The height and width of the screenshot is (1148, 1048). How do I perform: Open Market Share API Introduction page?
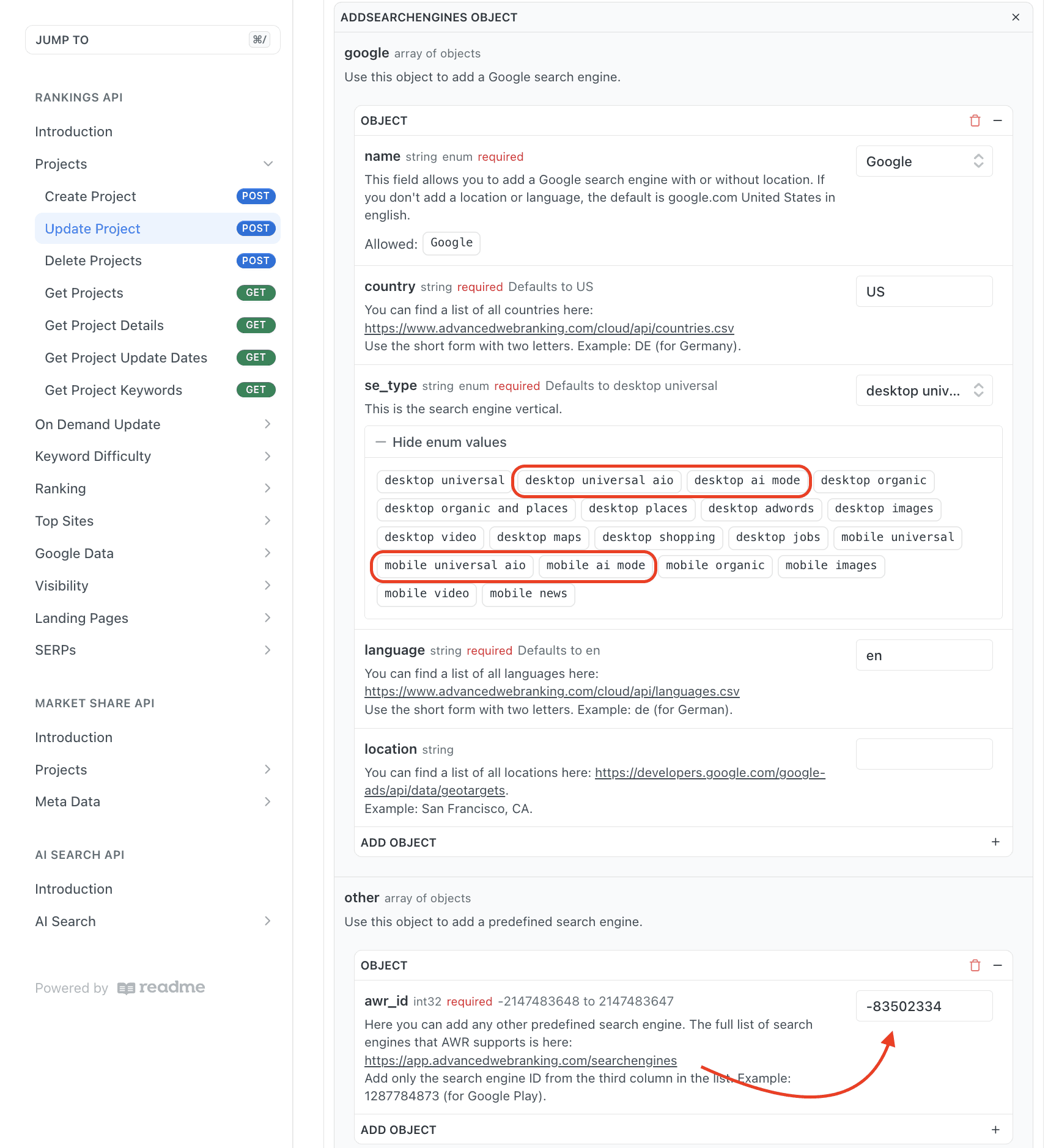pos(73,737)
